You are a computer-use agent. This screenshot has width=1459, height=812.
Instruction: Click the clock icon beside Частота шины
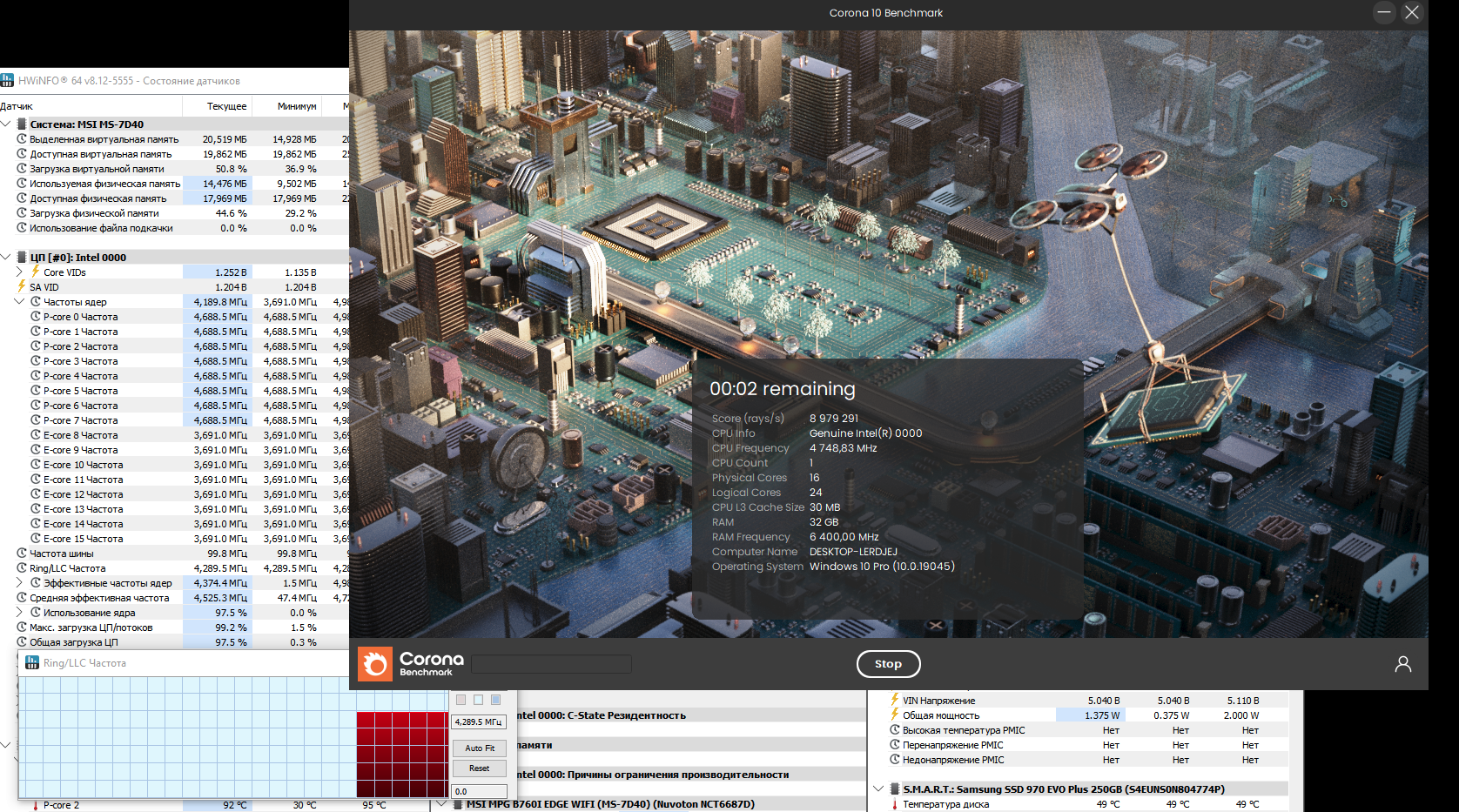click(22, 553)
